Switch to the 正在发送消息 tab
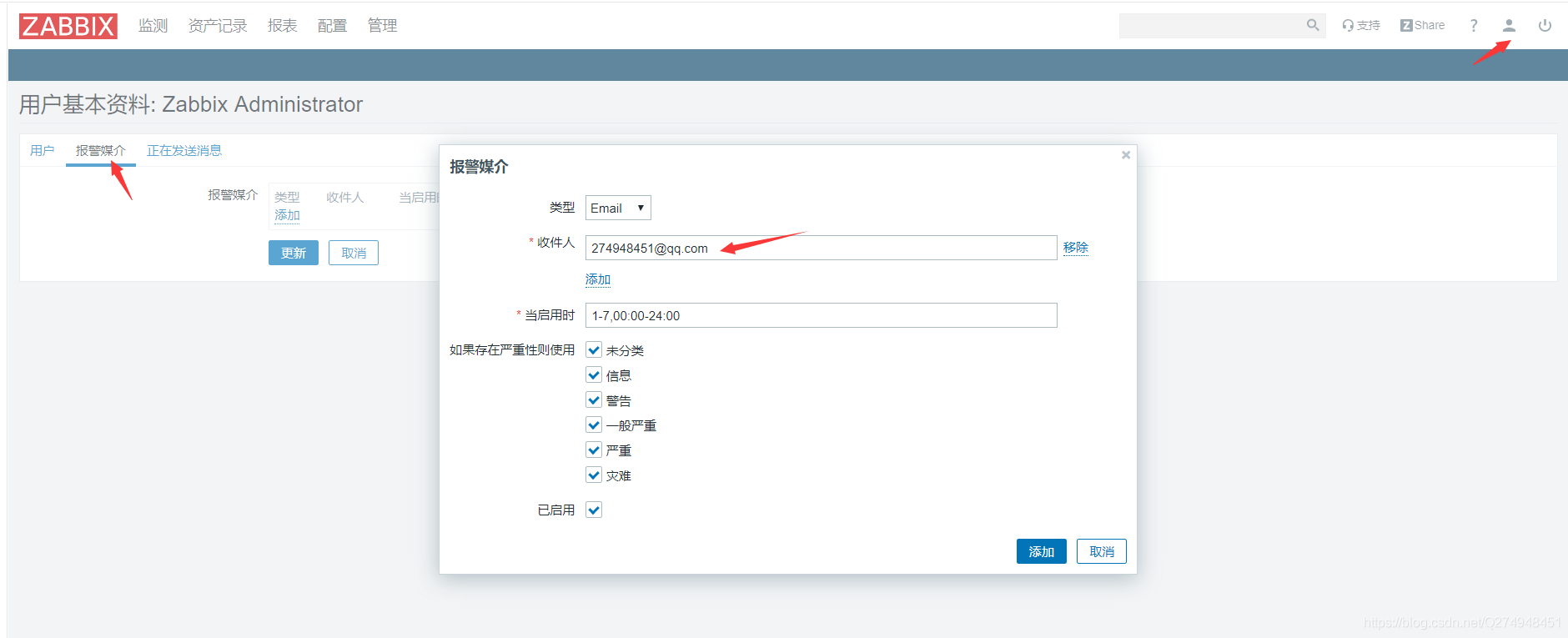 coord(184,150)
